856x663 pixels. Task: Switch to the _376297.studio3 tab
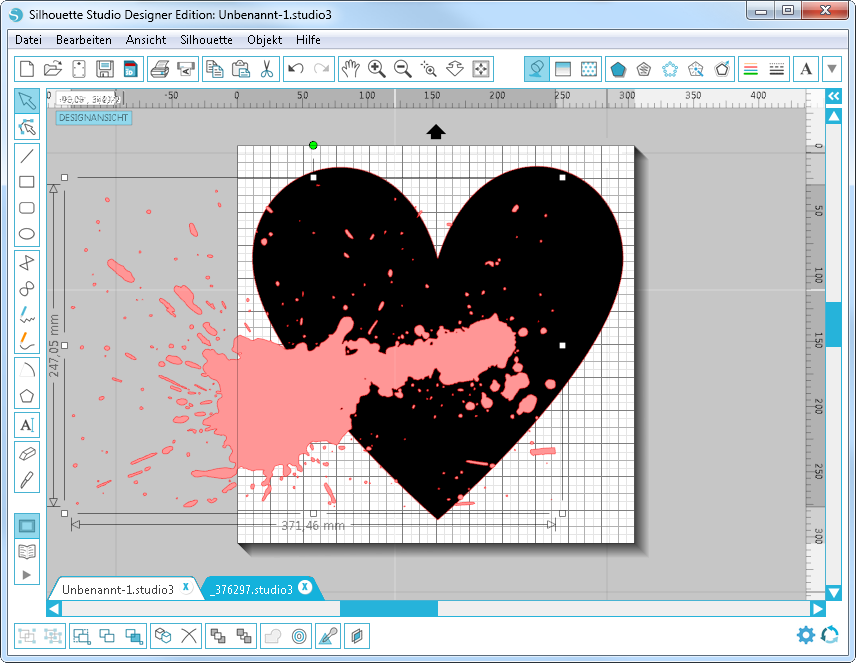click(252, 590)
